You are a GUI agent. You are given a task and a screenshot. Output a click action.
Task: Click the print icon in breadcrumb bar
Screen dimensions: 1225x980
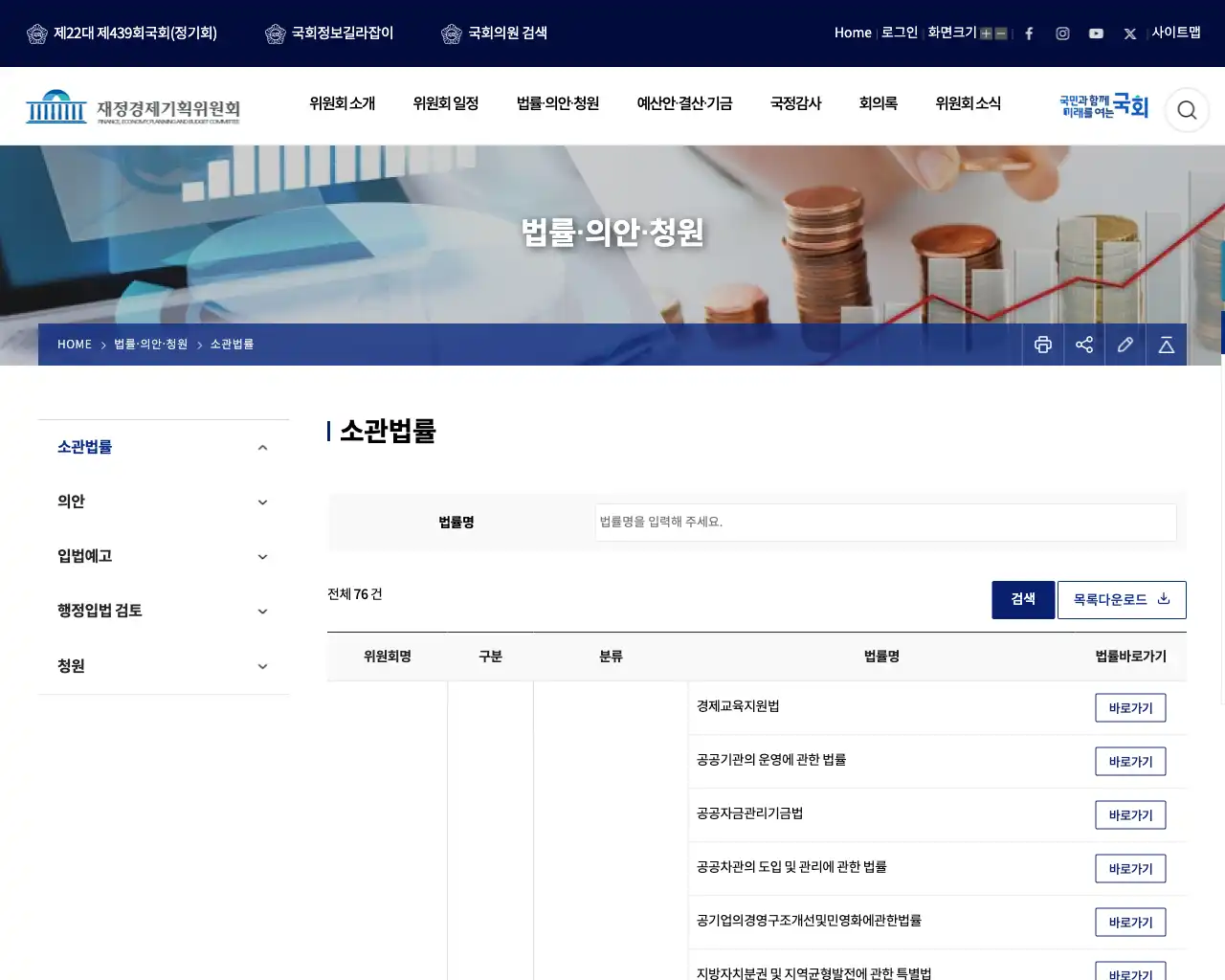(x=1043, y=345)
